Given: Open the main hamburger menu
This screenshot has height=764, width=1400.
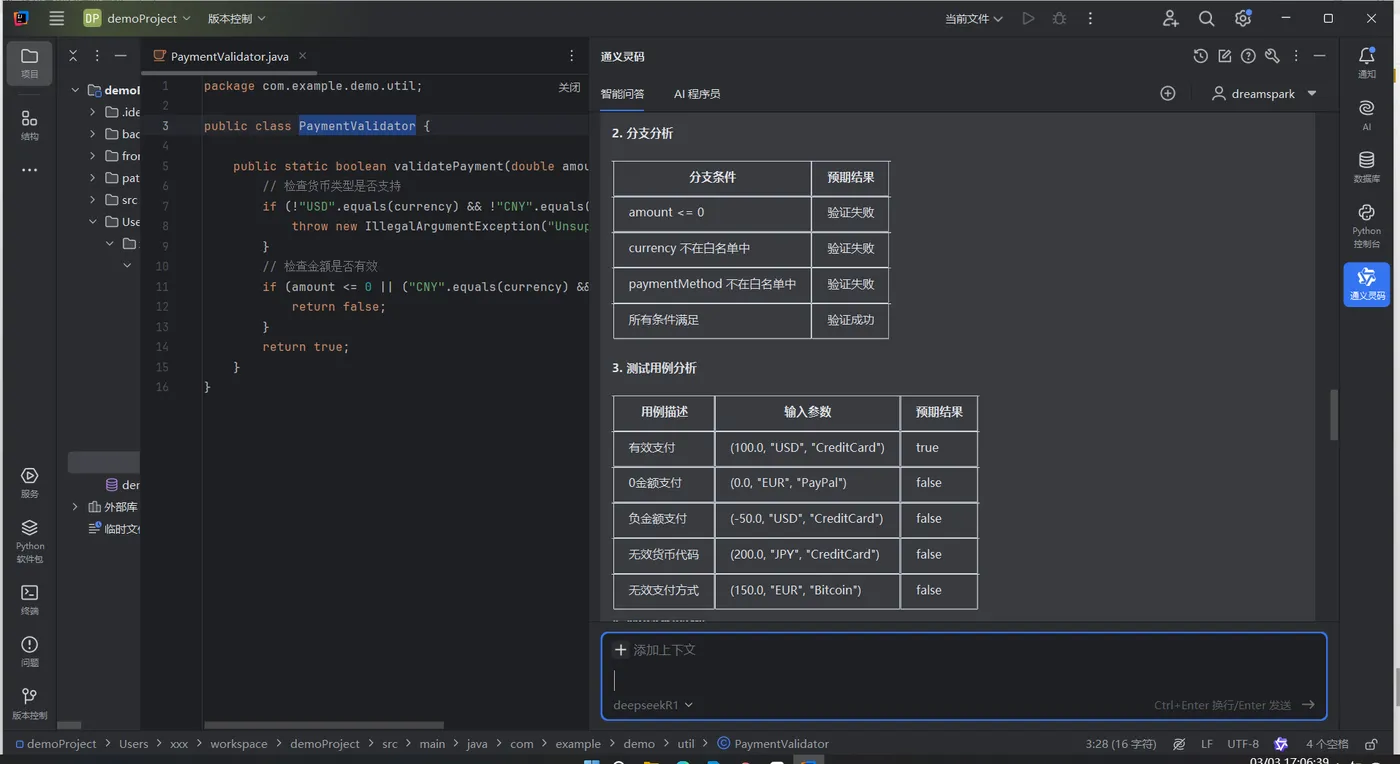Looking at the screenshot, I should (57, 18).
